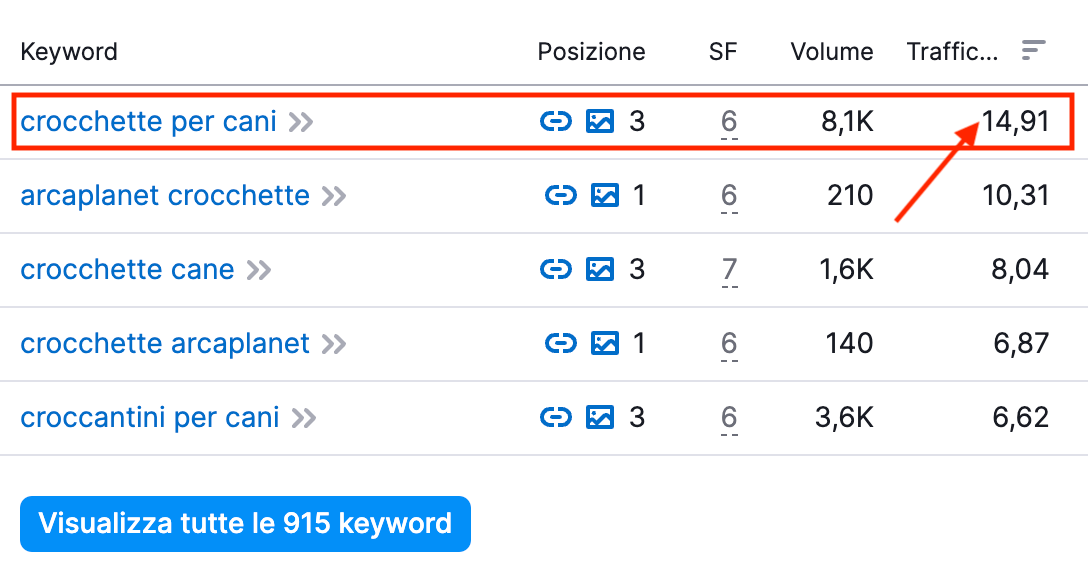Open the crocchette cane keyword link
1088x586 pixels.
point(127,269)
